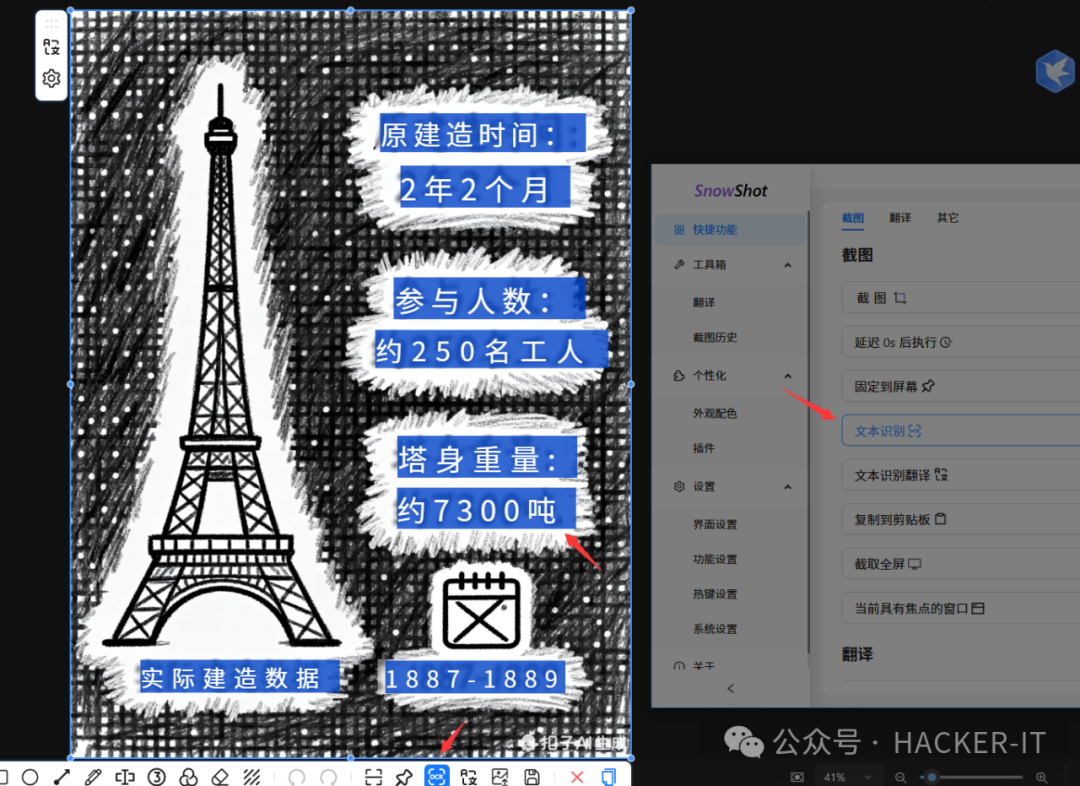The height and width of the screenshot is (786, 1080).
Task: Open the 41% zoom level dropdown
Action: (849, 776)
